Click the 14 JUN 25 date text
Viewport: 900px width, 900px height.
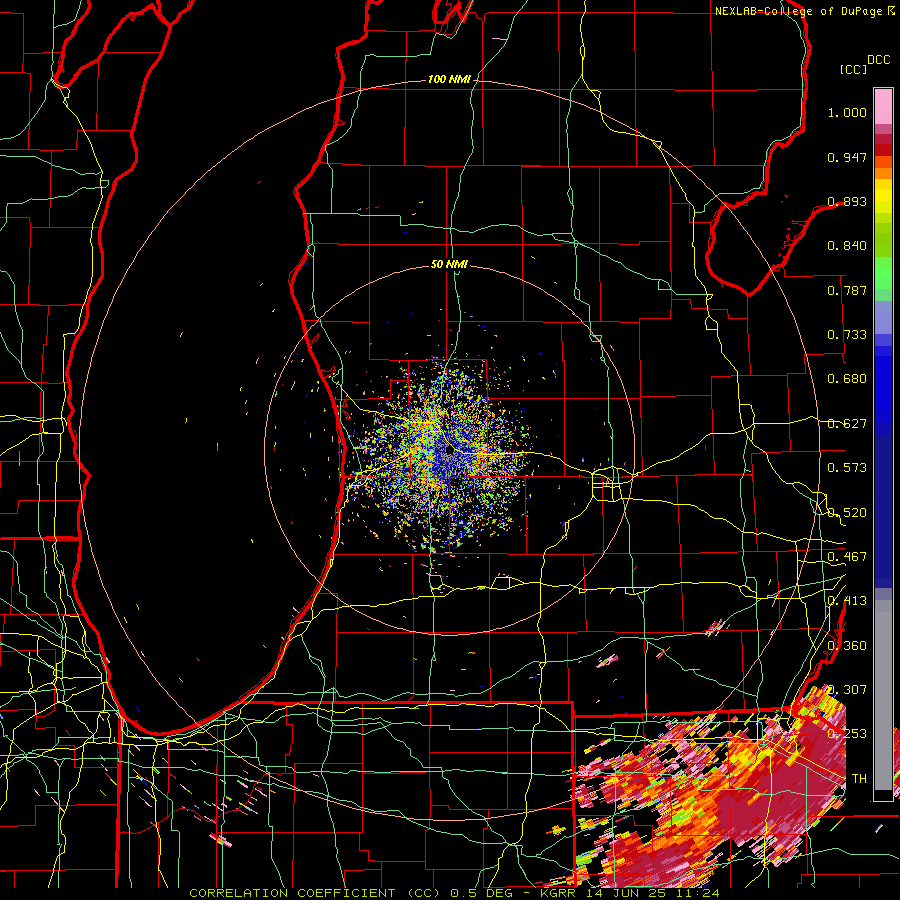click(x=626, y=893)
